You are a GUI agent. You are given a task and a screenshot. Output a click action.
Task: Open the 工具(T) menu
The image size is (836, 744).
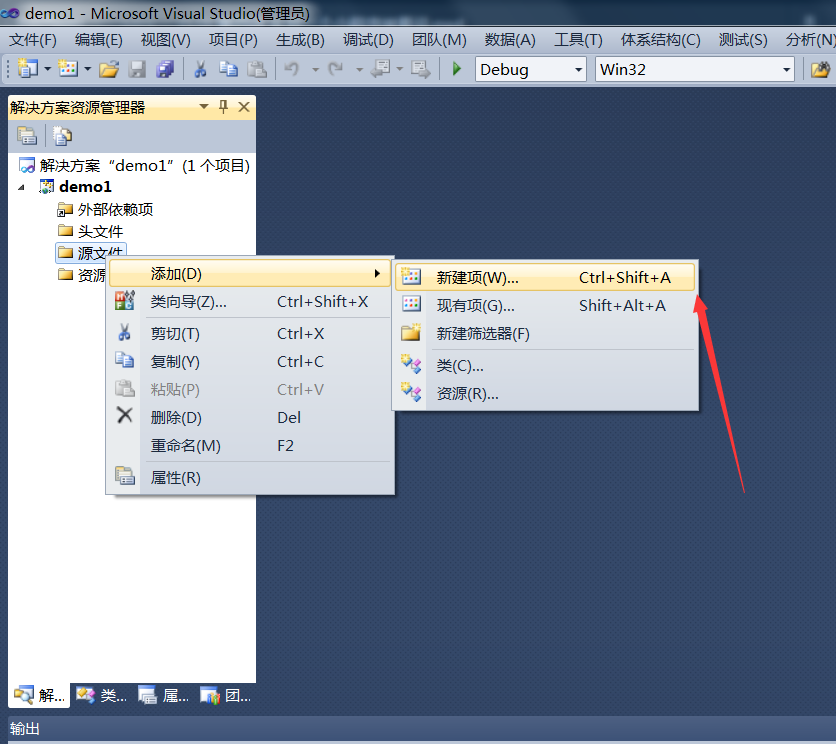tap(578, 40)
